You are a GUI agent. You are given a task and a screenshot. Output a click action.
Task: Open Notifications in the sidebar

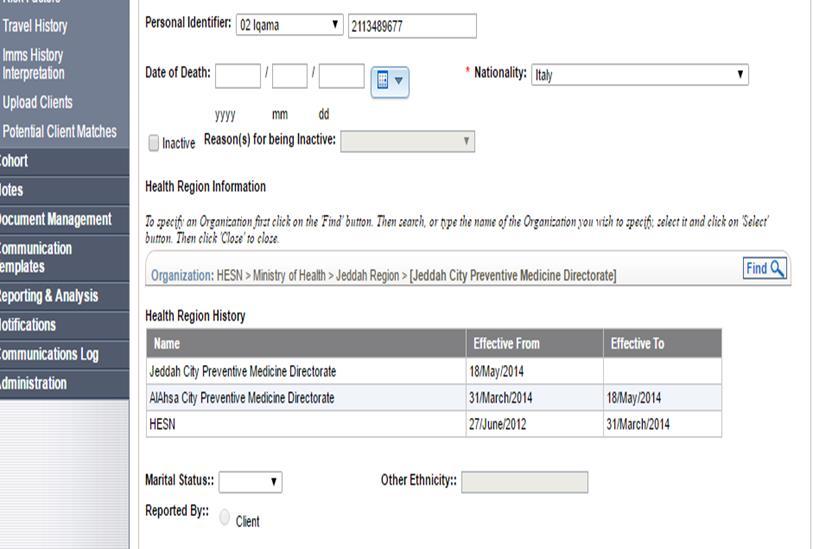pyautogui.click(x=64, y=325)
